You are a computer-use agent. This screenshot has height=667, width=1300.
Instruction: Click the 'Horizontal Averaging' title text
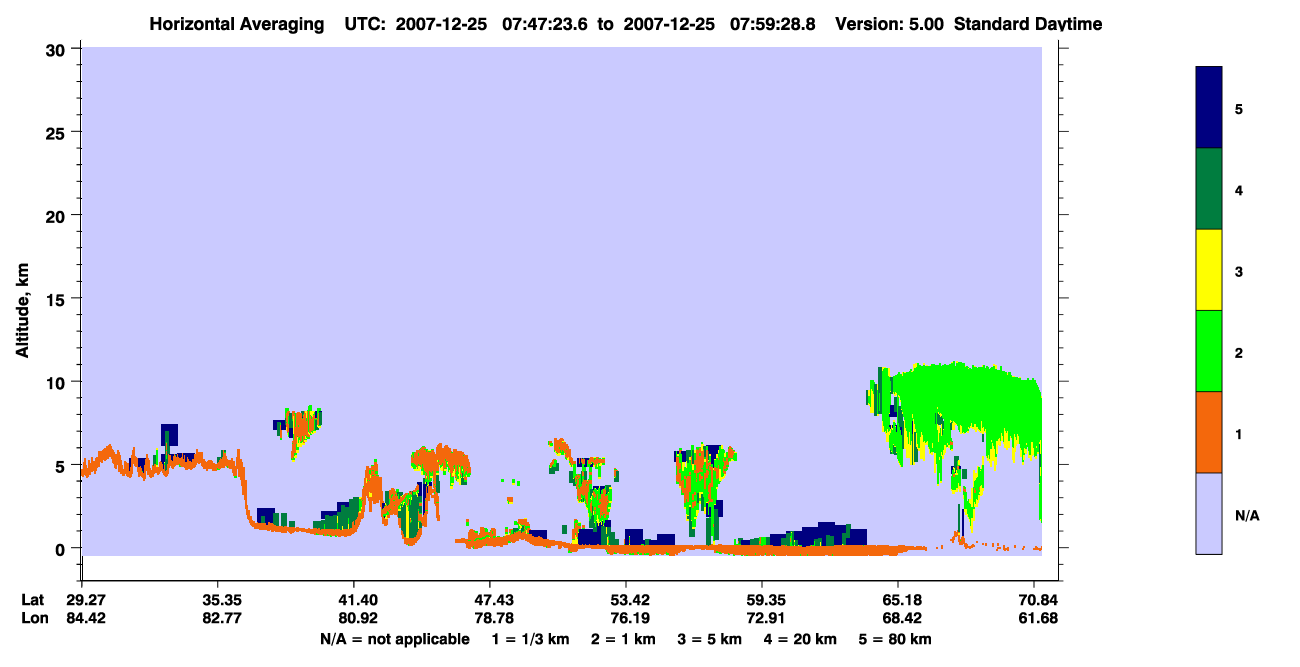coord(237,24)
